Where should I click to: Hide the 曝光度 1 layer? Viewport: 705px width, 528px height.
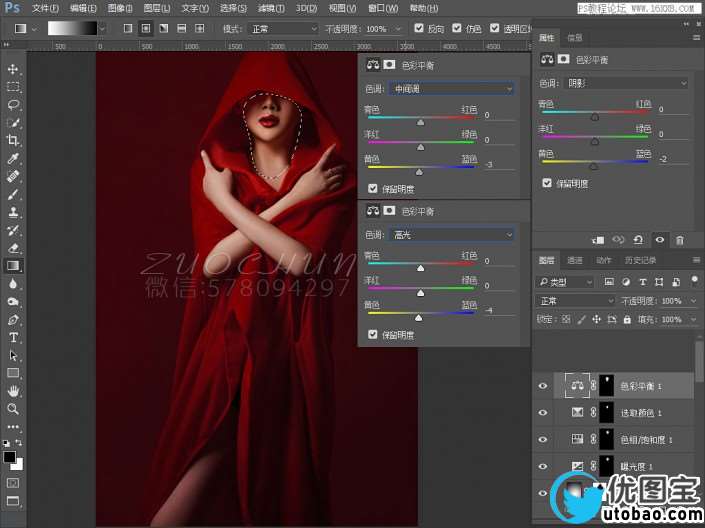tap(543, 466)
